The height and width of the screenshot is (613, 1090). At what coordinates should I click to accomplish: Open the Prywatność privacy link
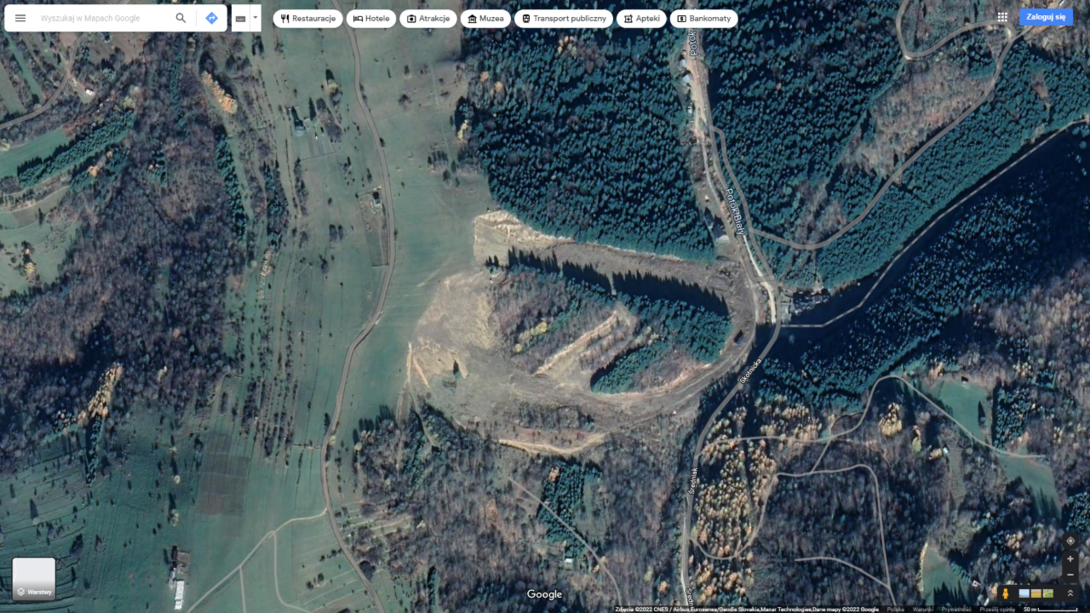(x=956, y=610)
